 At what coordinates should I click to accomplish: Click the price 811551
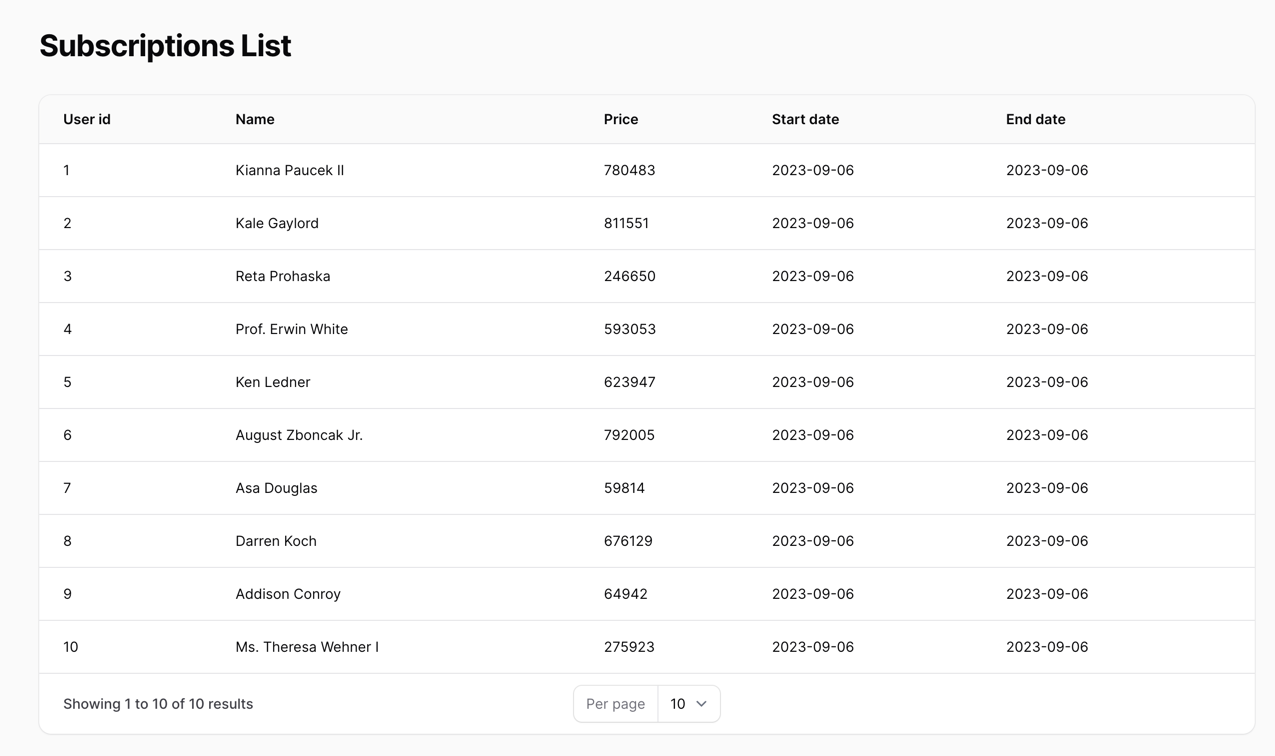626,223
